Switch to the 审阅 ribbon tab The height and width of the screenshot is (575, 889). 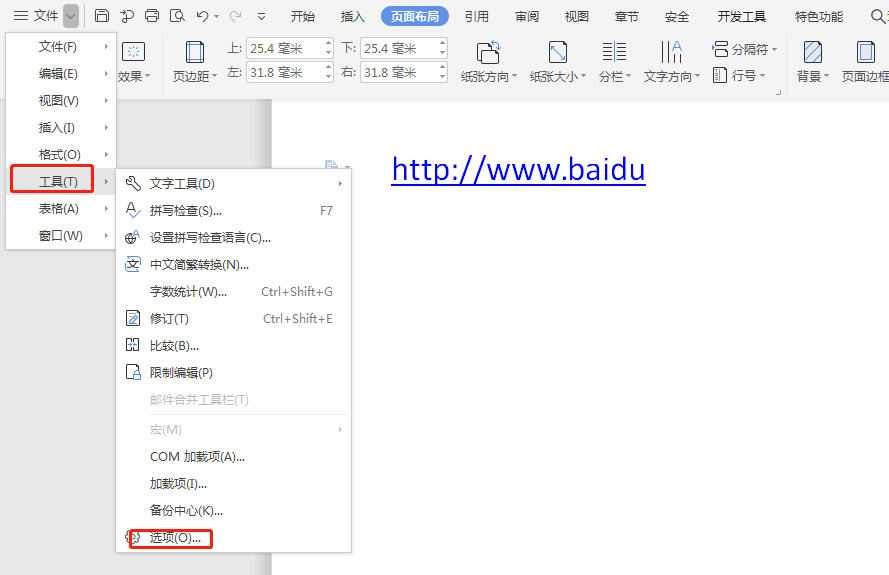[x=527, y=16]
